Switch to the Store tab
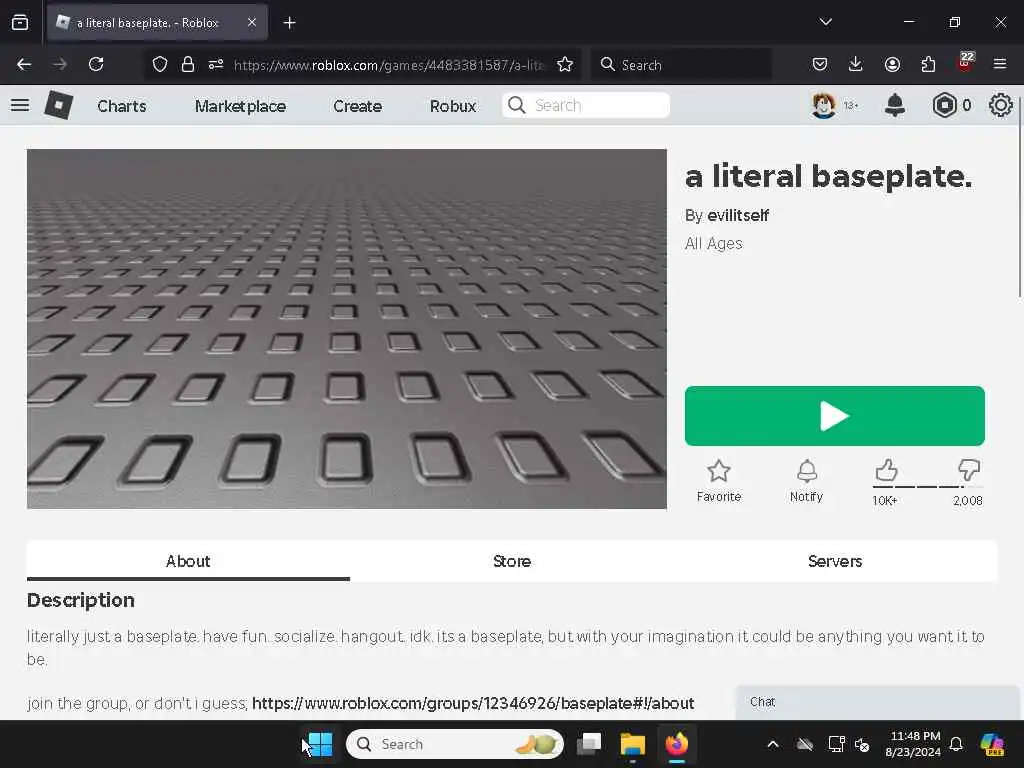Viewport: 1024px width, 768px height. [512, 561]
